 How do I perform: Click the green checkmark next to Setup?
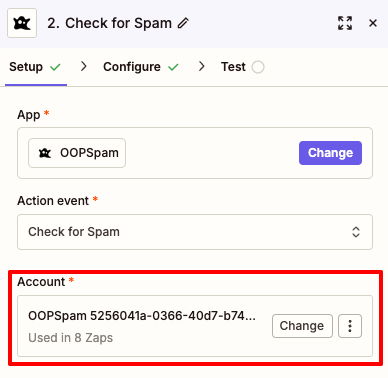[55, 68]
